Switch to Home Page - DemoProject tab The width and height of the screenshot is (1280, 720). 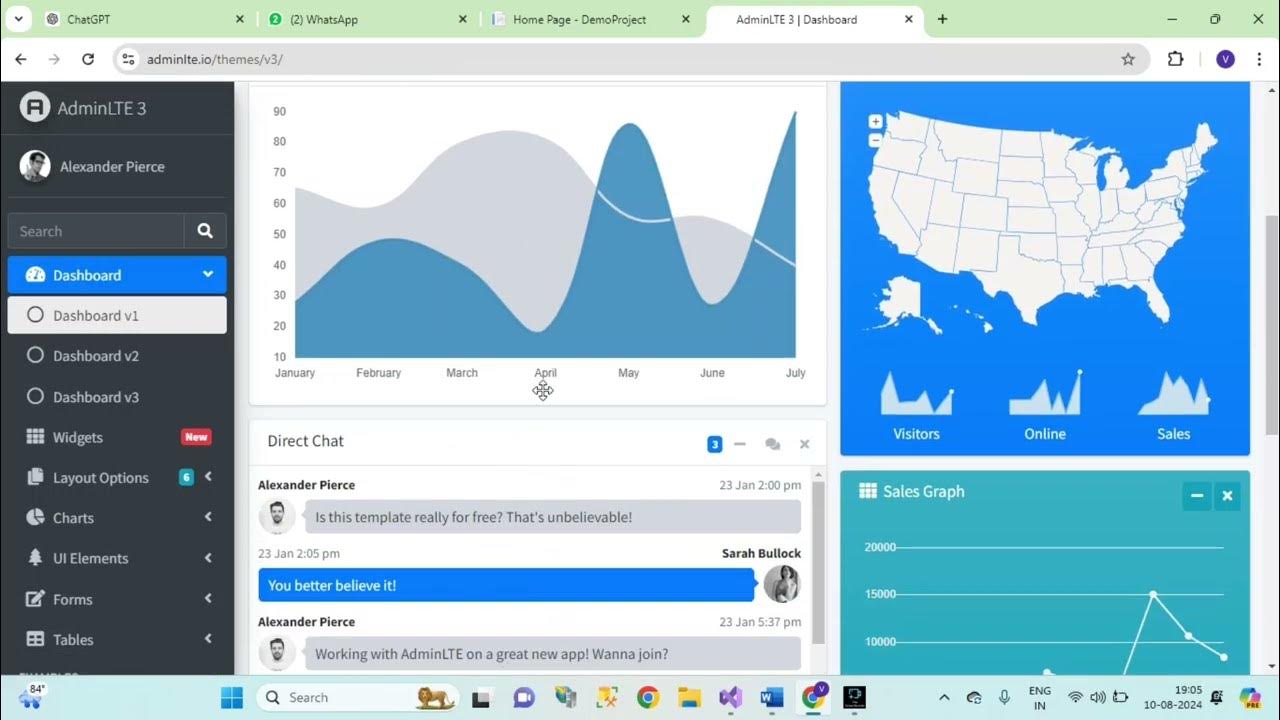pos(592,19)
